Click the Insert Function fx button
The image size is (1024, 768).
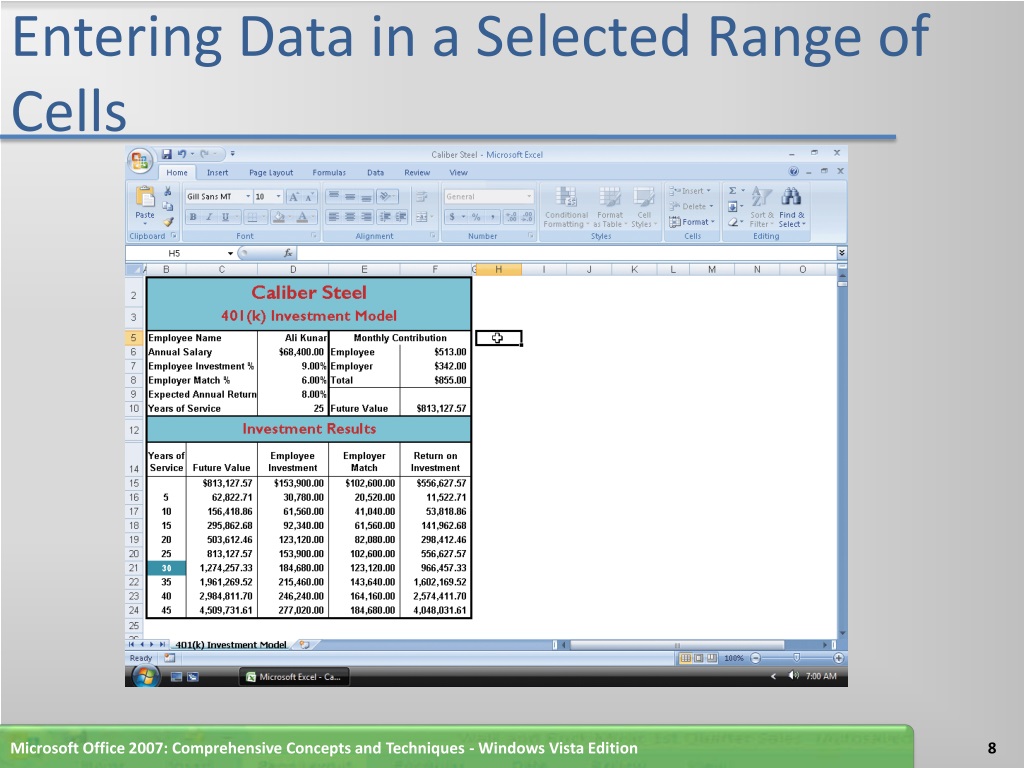(288, 253)
